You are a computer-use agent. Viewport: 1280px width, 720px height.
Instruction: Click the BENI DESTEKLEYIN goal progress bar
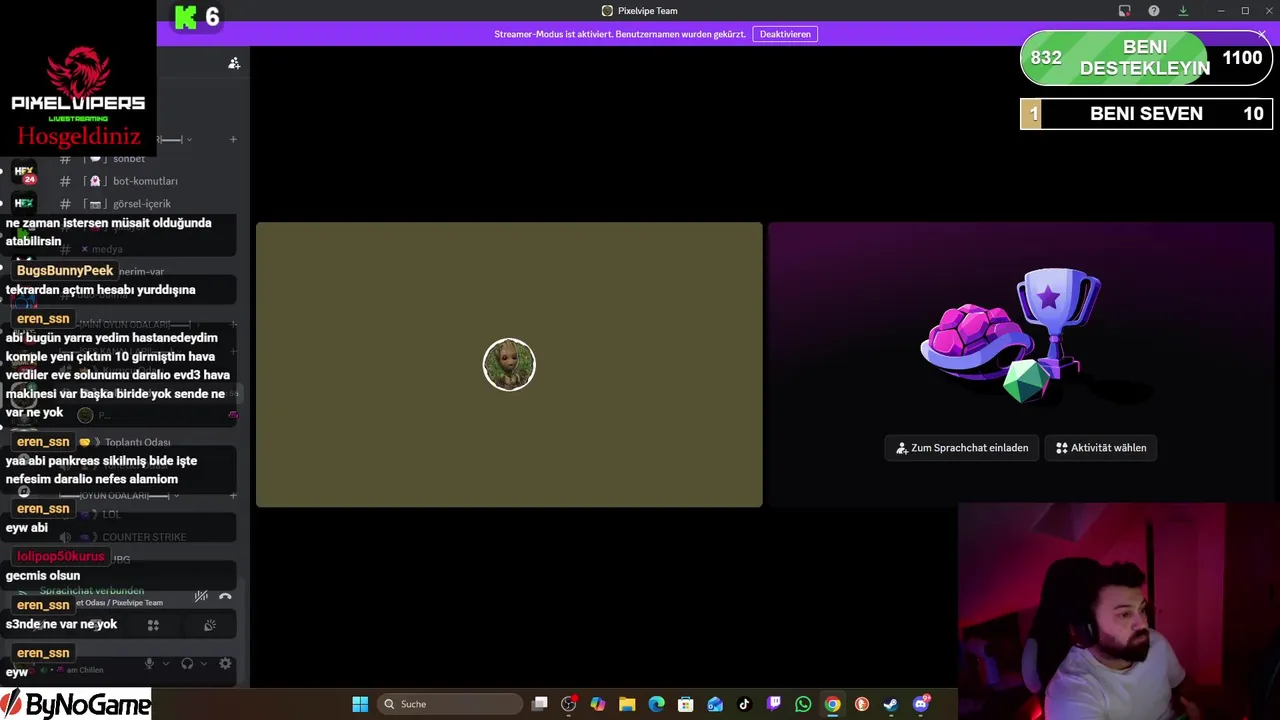tap(1146, 58)
